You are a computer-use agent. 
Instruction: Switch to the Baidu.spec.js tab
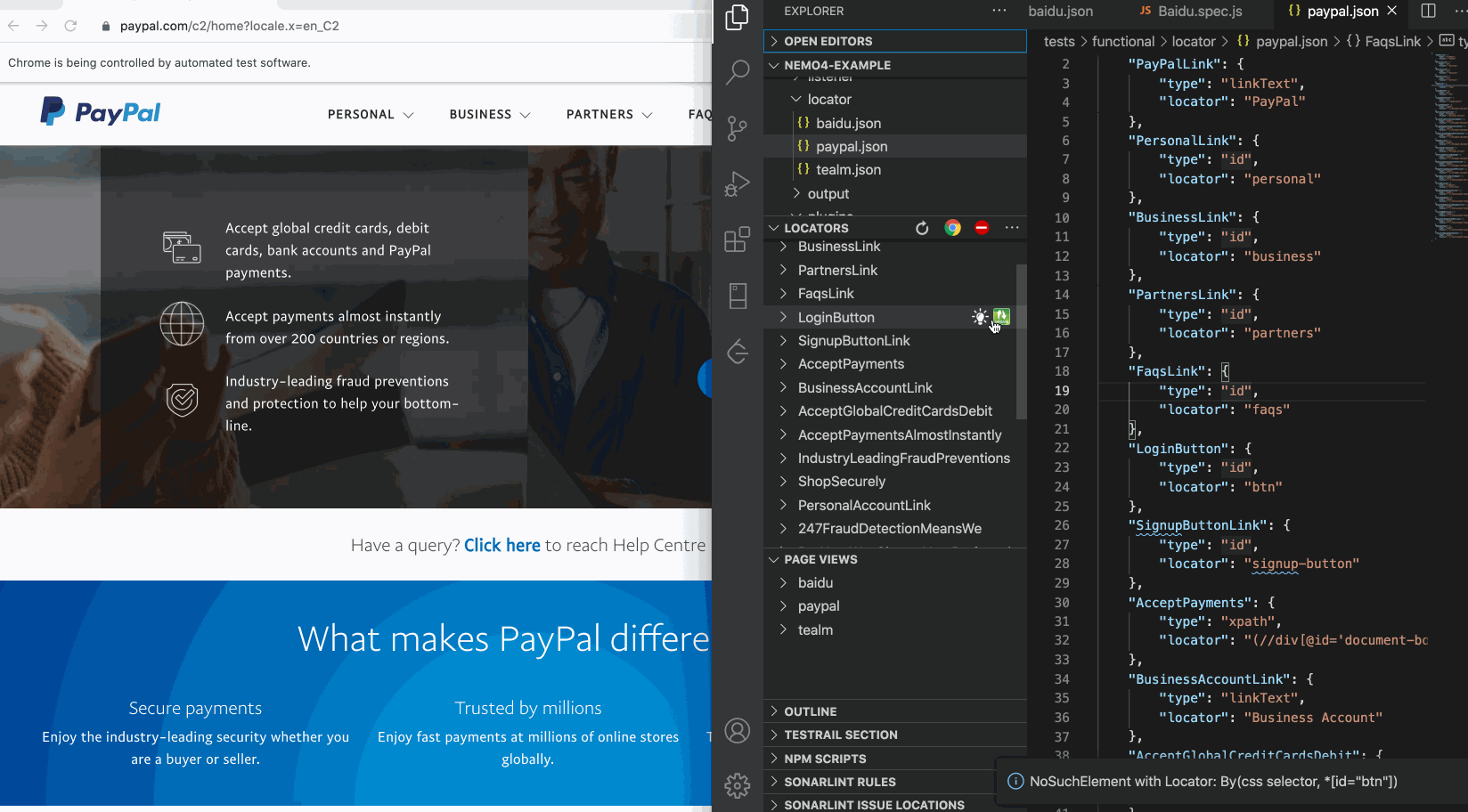[x=1190, y=12]
